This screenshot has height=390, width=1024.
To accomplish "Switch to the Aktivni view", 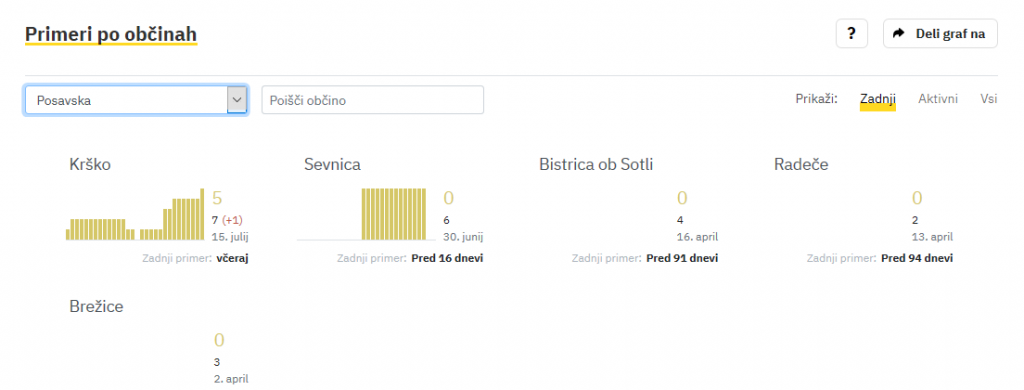I will pyautogui.click(x=938, y=99).
